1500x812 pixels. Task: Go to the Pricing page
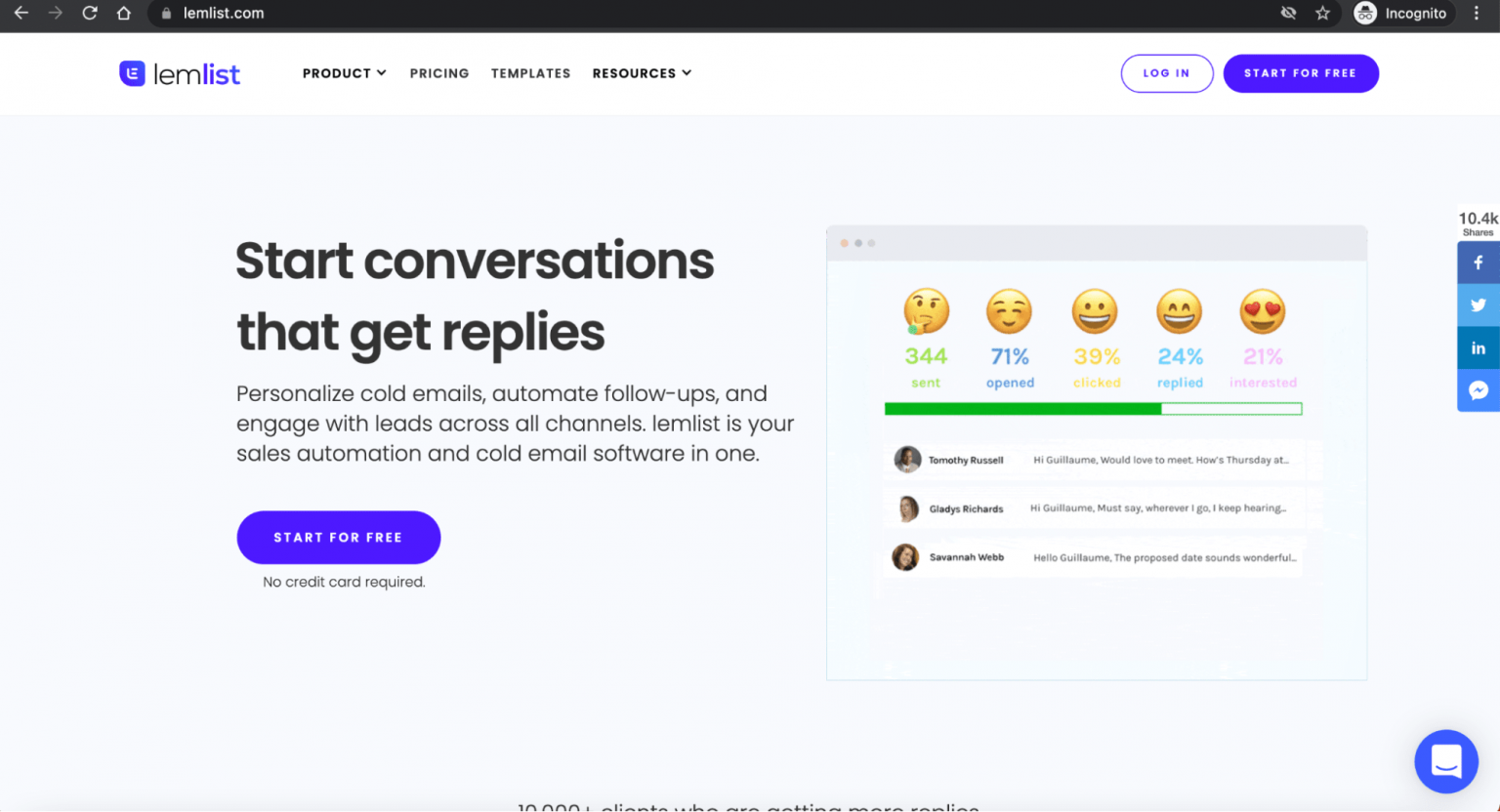[439, 73]
